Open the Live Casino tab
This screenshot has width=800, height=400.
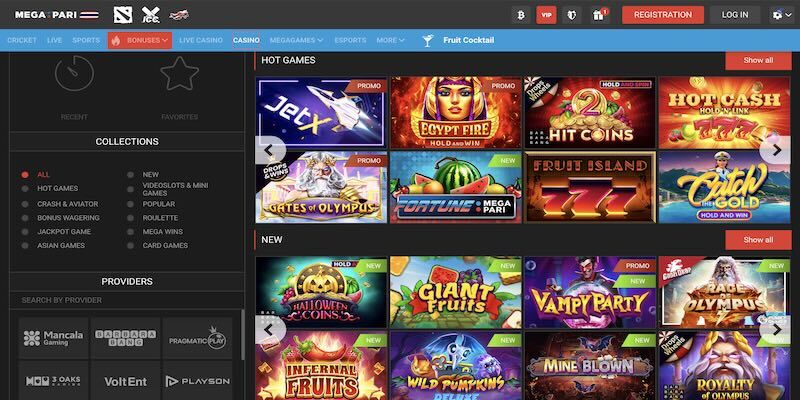click(201, 40)
